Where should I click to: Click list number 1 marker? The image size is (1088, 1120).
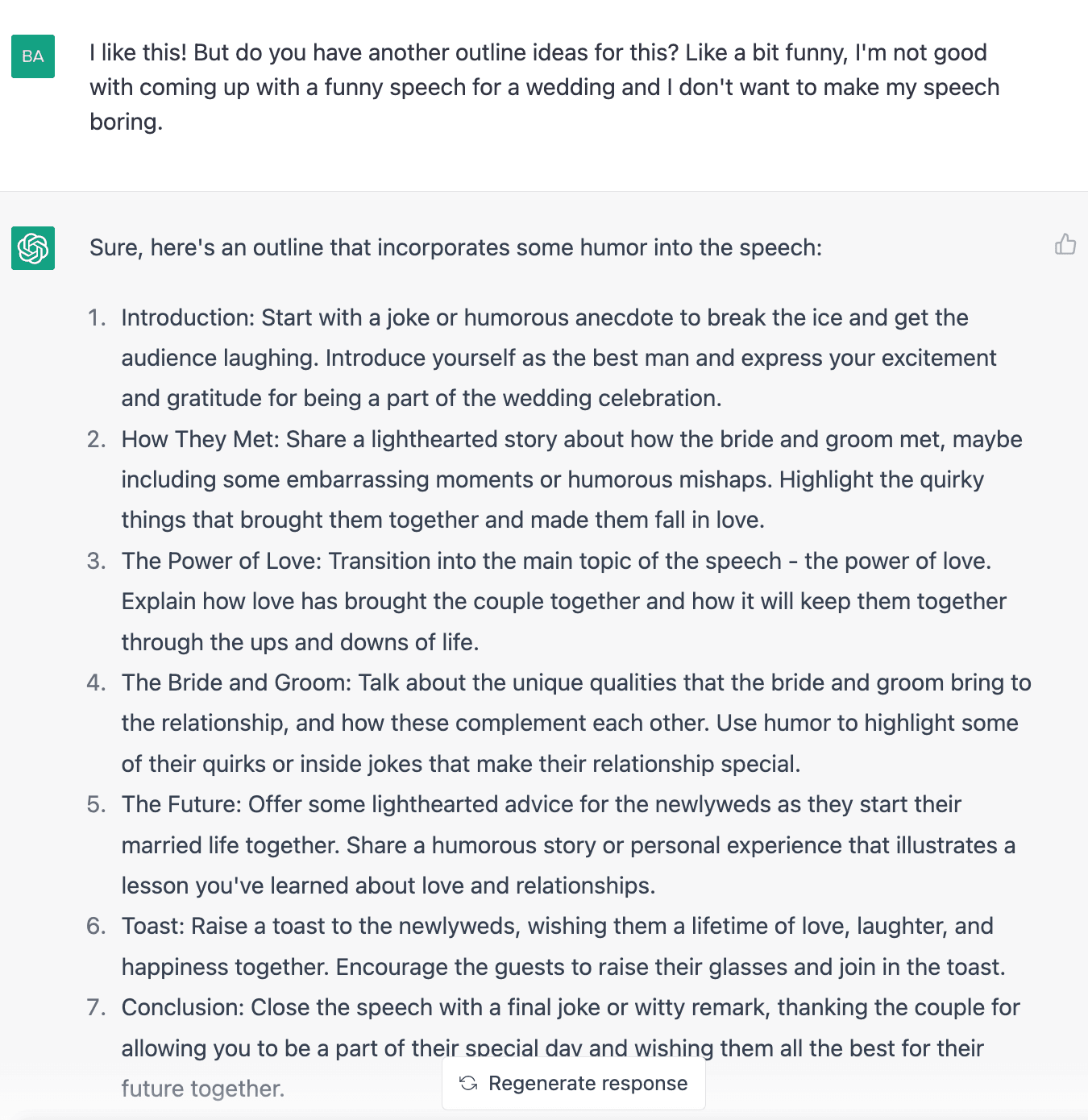[x=97, y=317]
